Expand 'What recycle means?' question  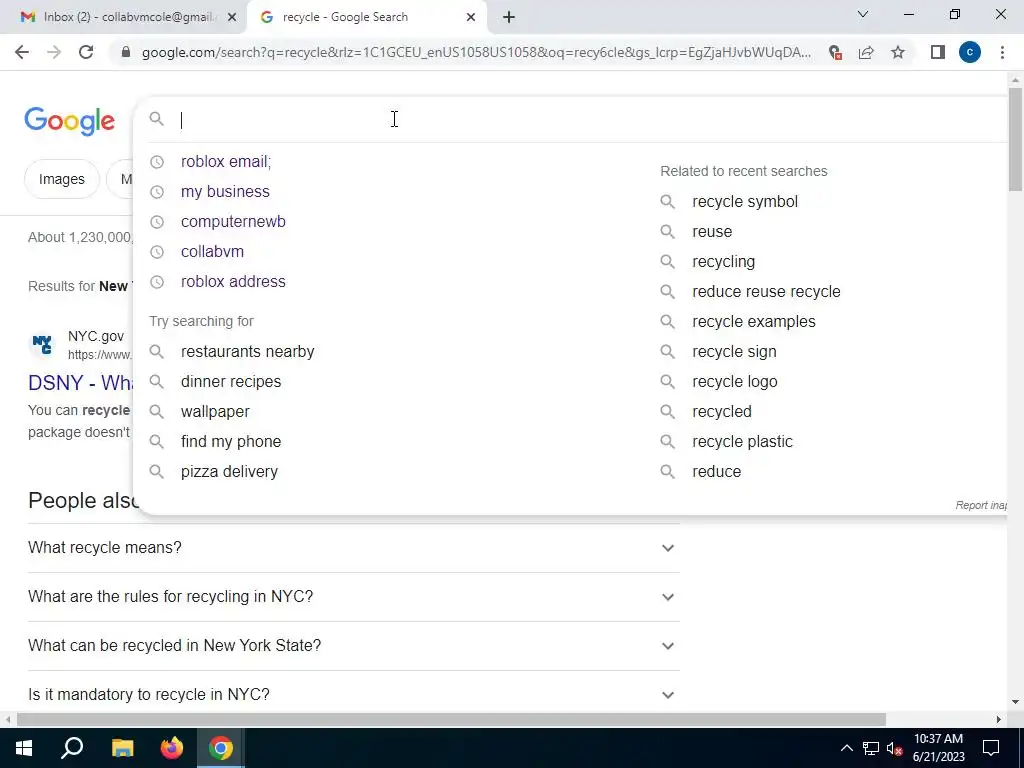coord(353,548)
